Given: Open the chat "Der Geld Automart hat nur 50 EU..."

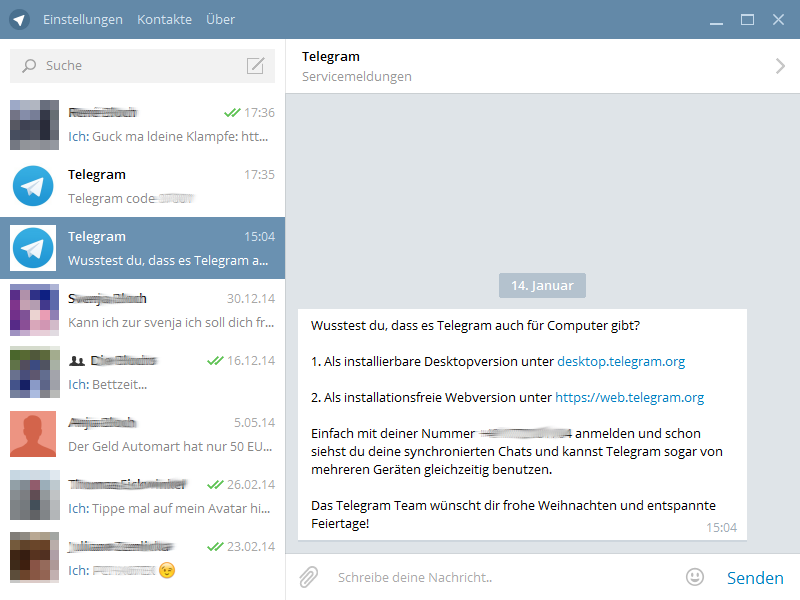Looking at the screenshot, I should (x=170, y=446).
